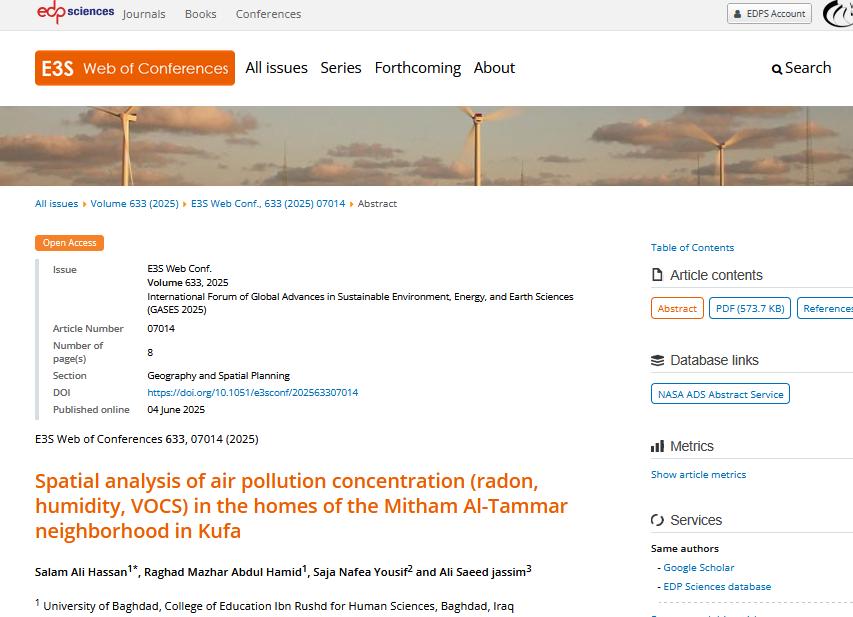Open the EDPS Account user button
The width and height of the screenshot is (853, 617).
pyautogui.click(x=769, y=14)
